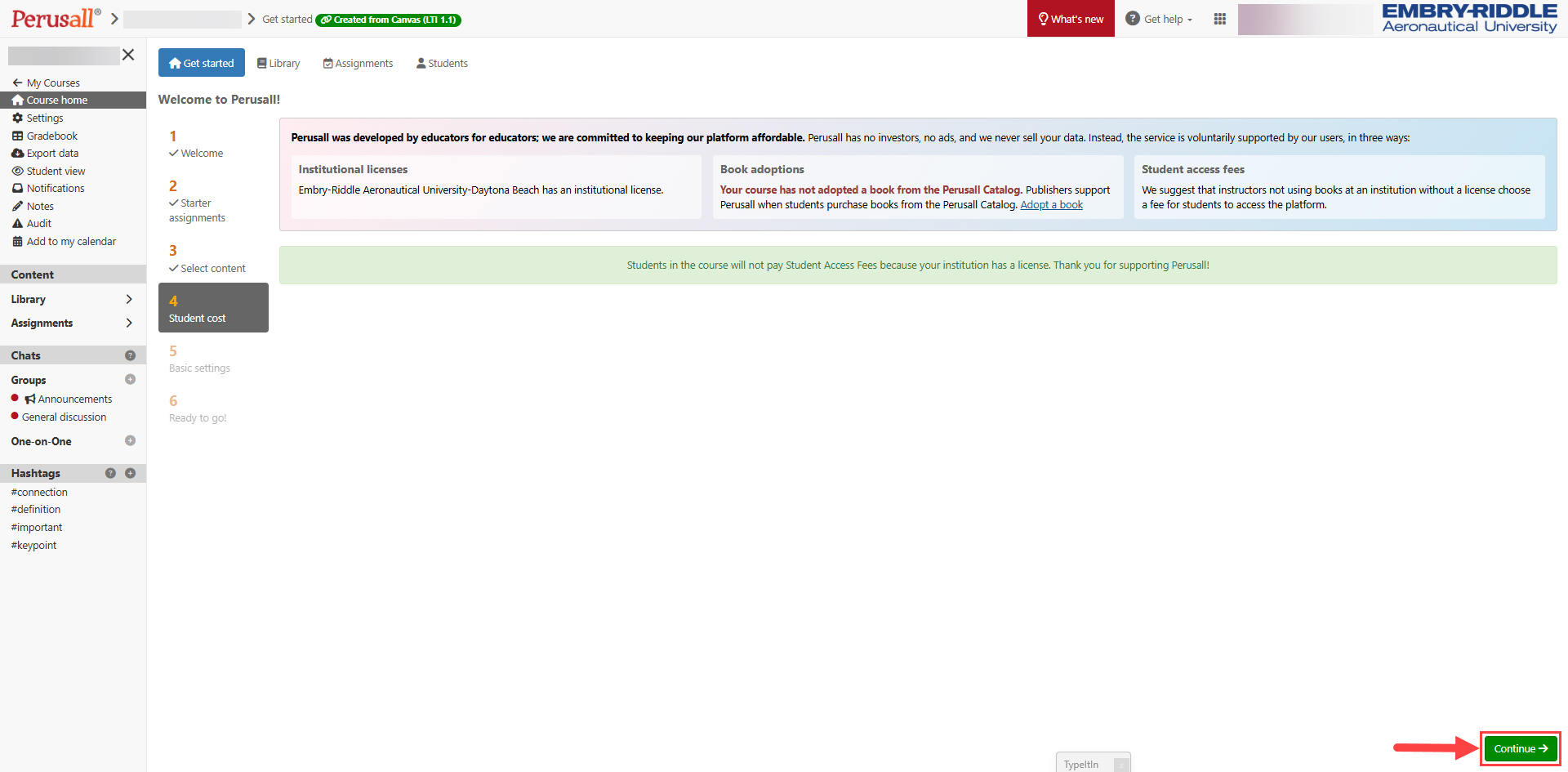Viewport: 1568px width, 772px height.
Task: Click the Perusall logo
Action: [x=56, y=18]
